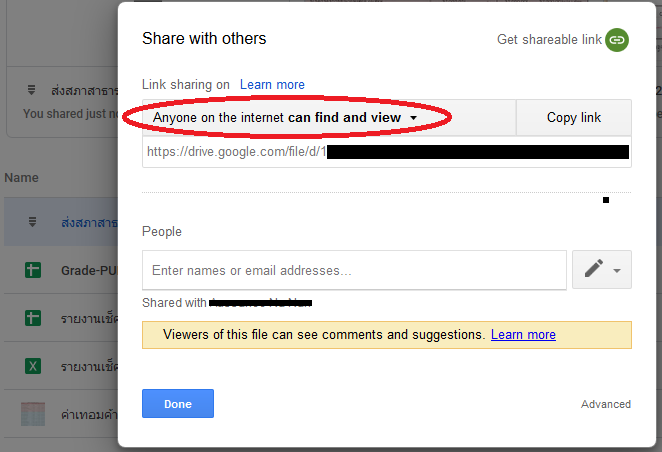Focus the Enter names or email addresses field
Viewport: 662px width, 452px height.
pyautogui.click(x=354, y=270)
